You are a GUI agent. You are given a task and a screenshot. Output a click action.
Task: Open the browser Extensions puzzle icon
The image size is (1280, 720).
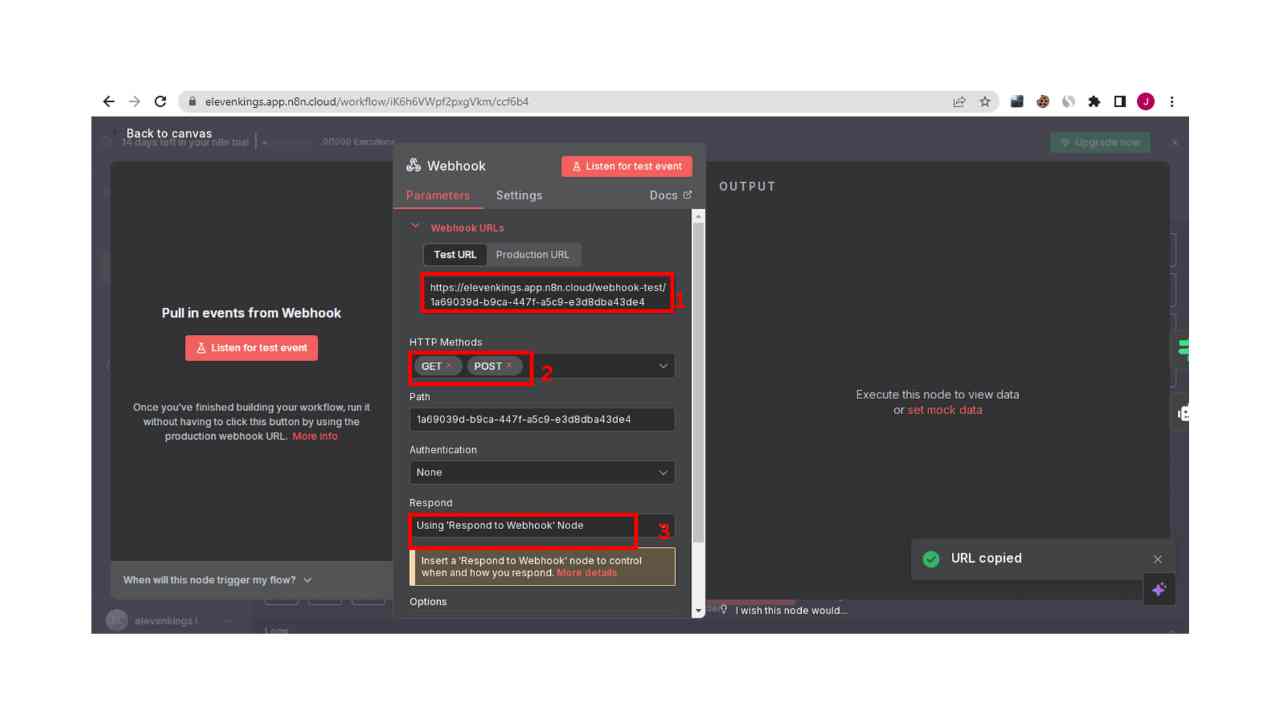coord(1094,101)
